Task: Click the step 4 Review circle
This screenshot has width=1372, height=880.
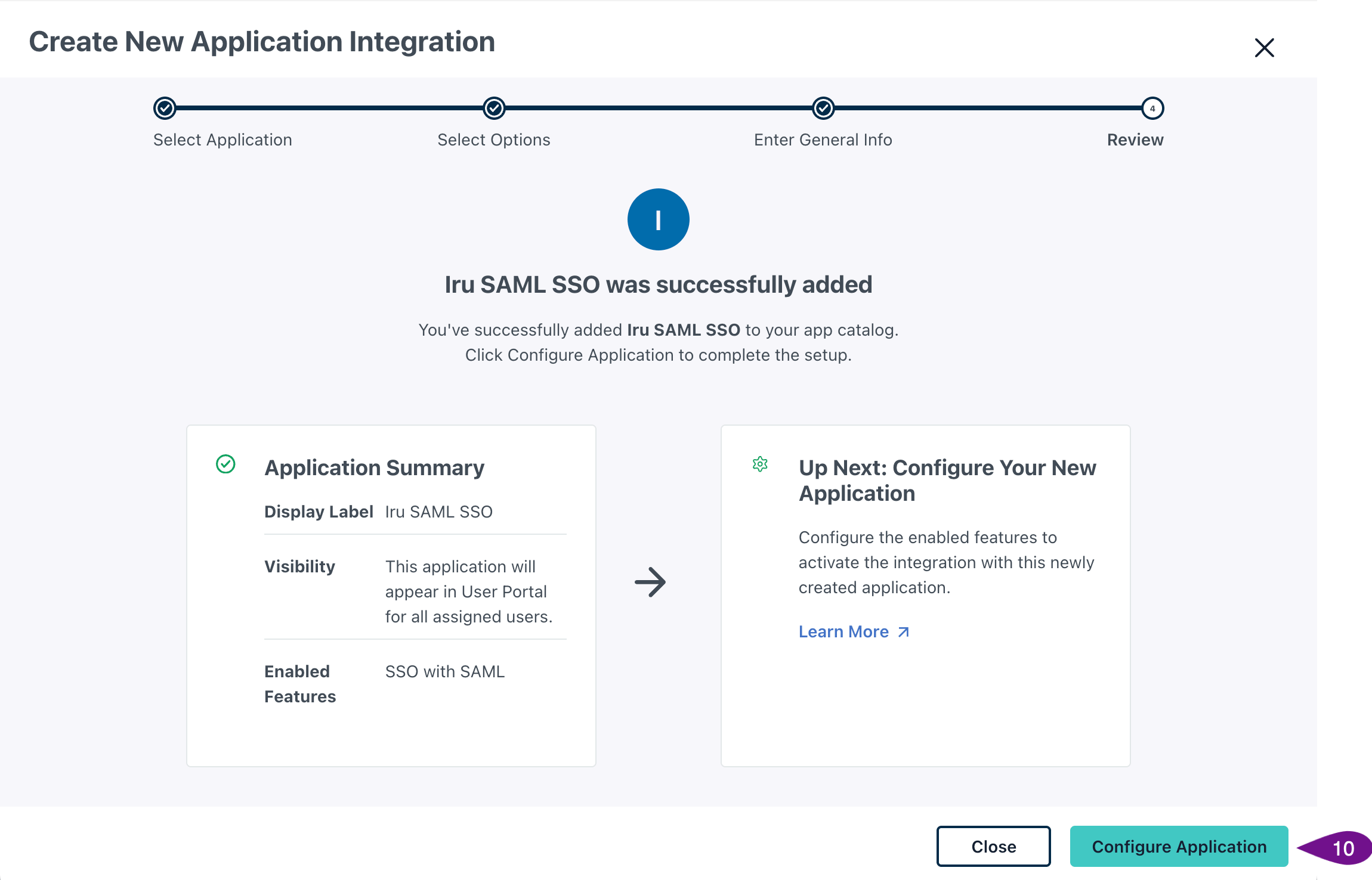Action: coord(1152,108)
